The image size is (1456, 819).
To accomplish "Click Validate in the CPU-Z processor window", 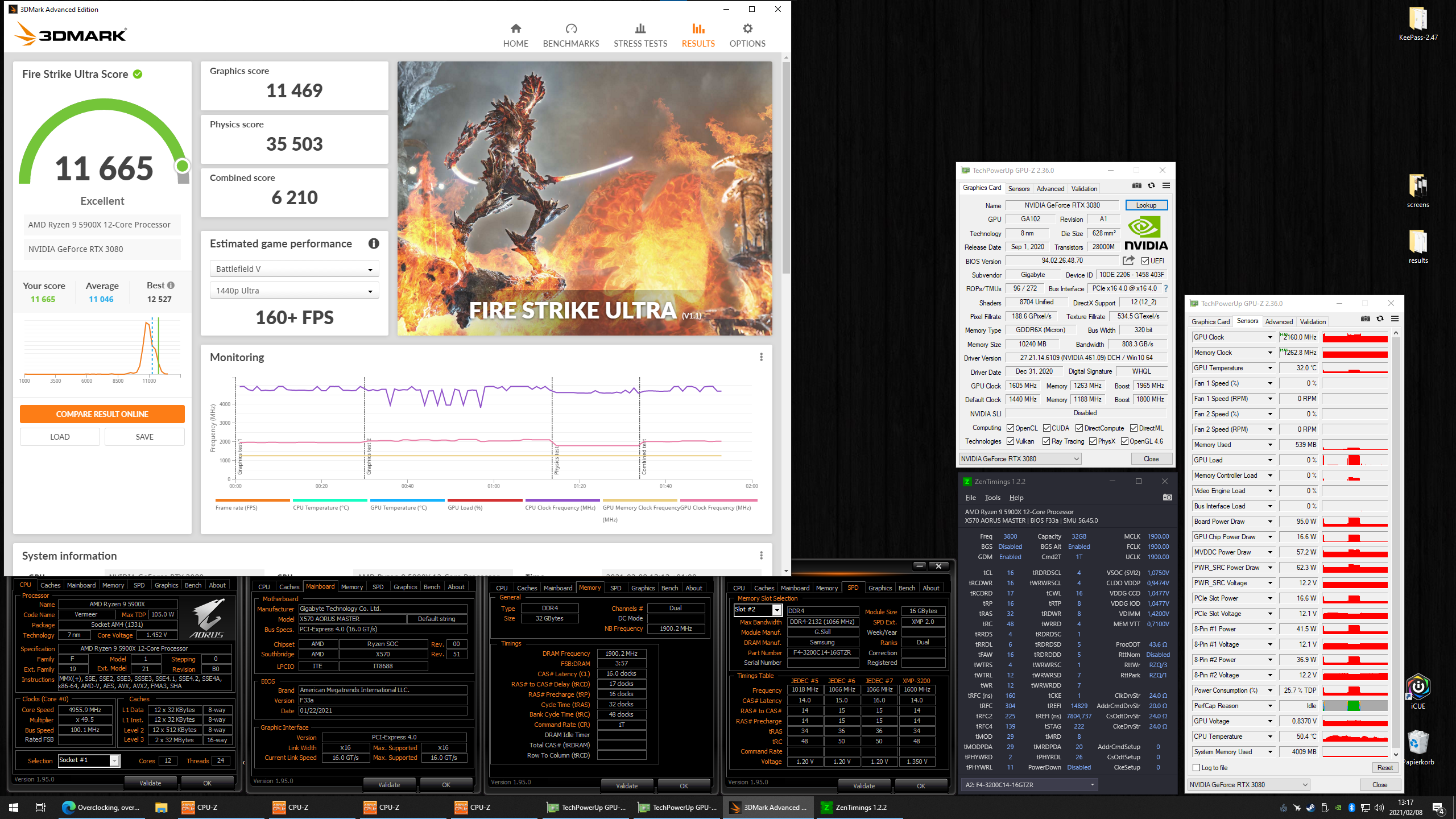I will (x=150, y=783).
